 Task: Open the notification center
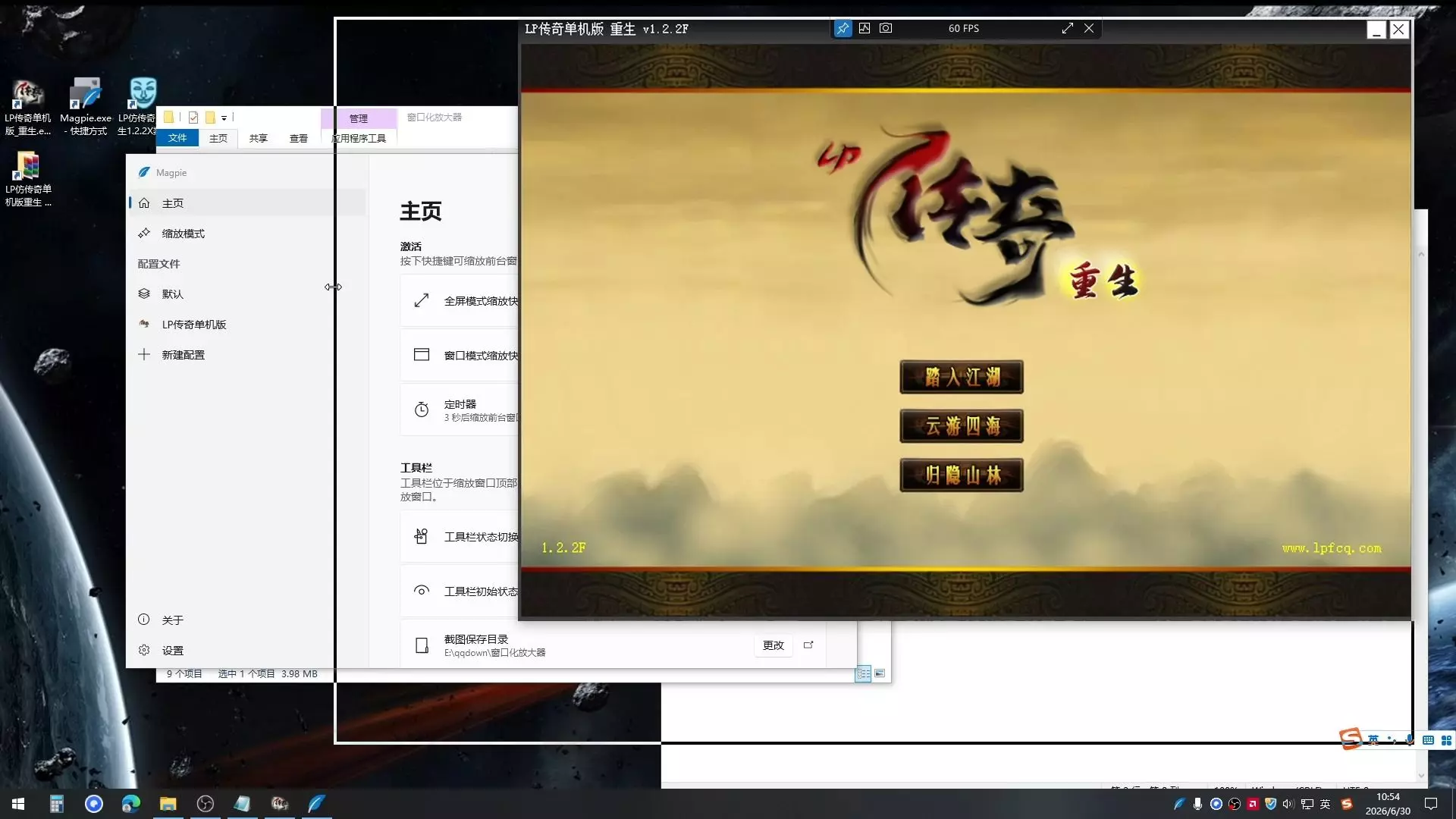(1431, 804)
